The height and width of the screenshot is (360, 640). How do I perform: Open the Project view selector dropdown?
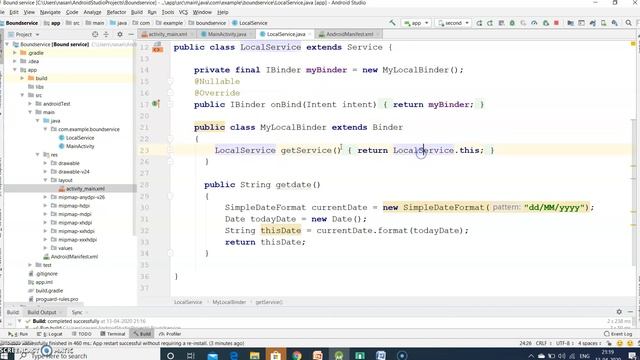click(x=24, y=35)
